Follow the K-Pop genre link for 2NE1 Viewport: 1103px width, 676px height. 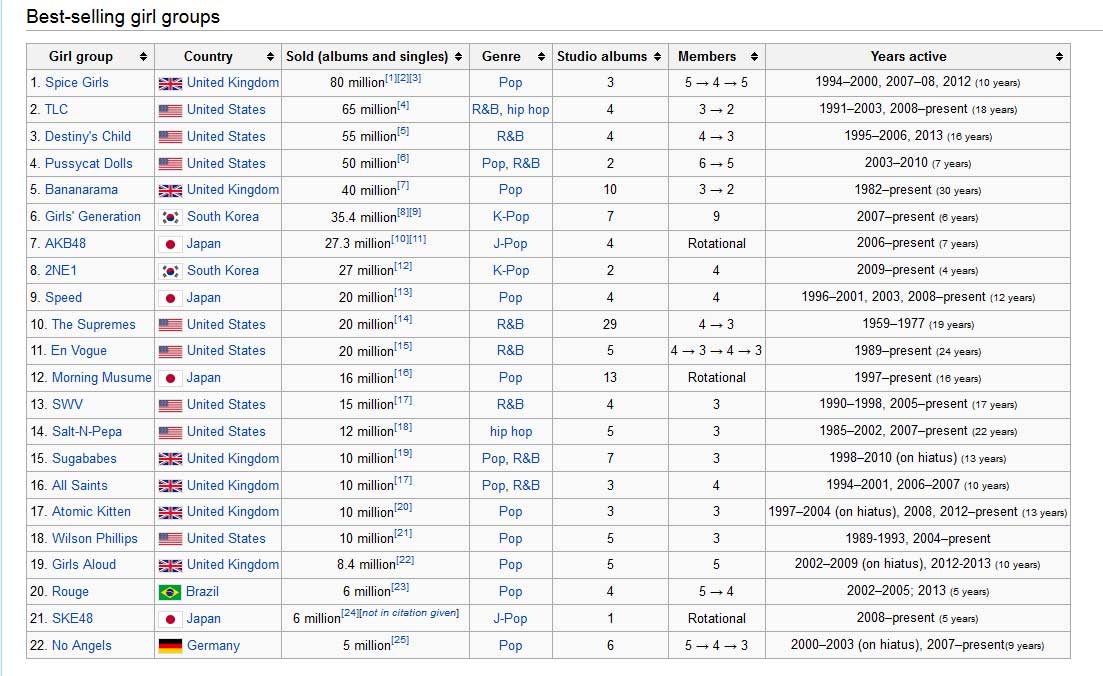(x=511, y=270)
